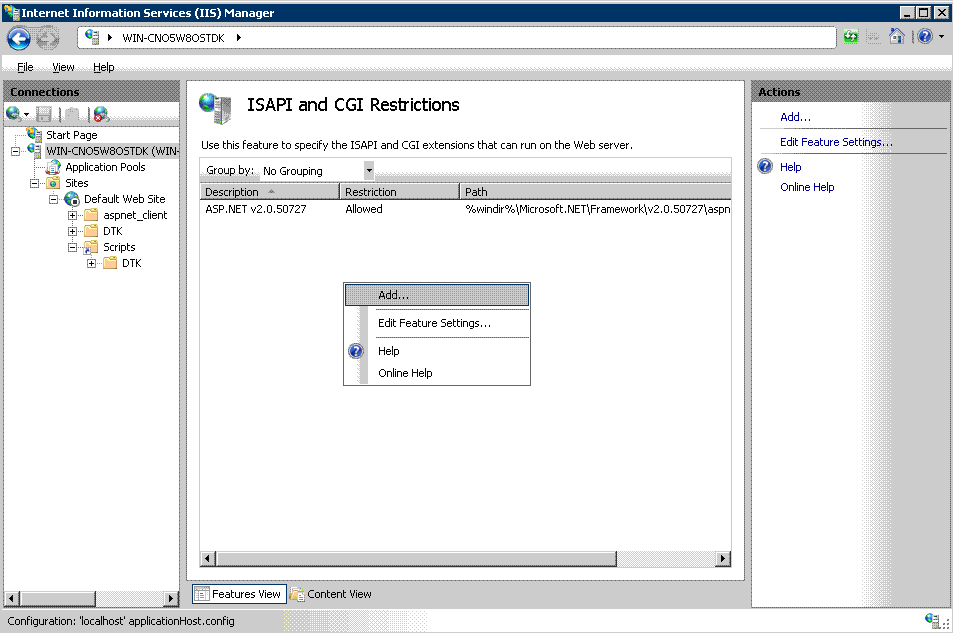
Task: Open the File menu
Action: [x=25, y=67]
